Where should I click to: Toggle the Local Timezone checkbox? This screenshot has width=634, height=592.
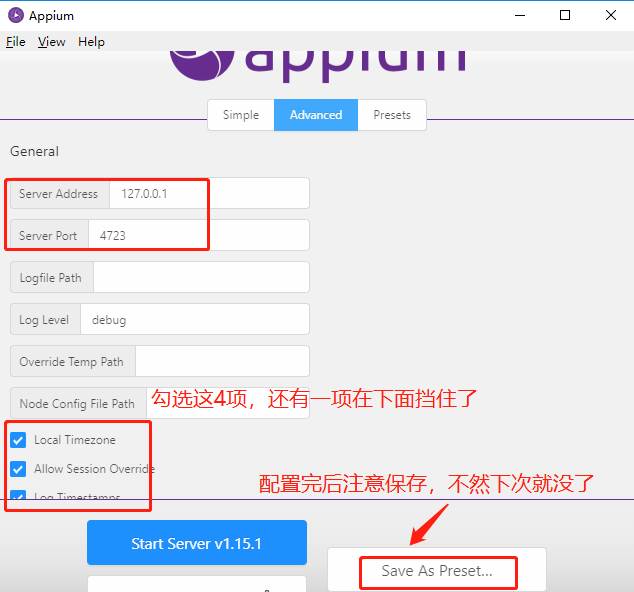click(18, 440)
